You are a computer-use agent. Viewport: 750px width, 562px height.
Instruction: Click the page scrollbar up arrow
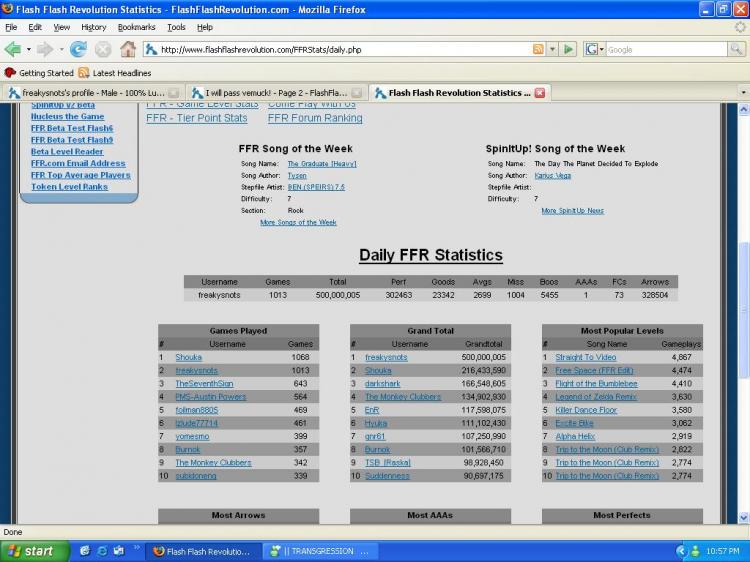(x=743, y=109)
